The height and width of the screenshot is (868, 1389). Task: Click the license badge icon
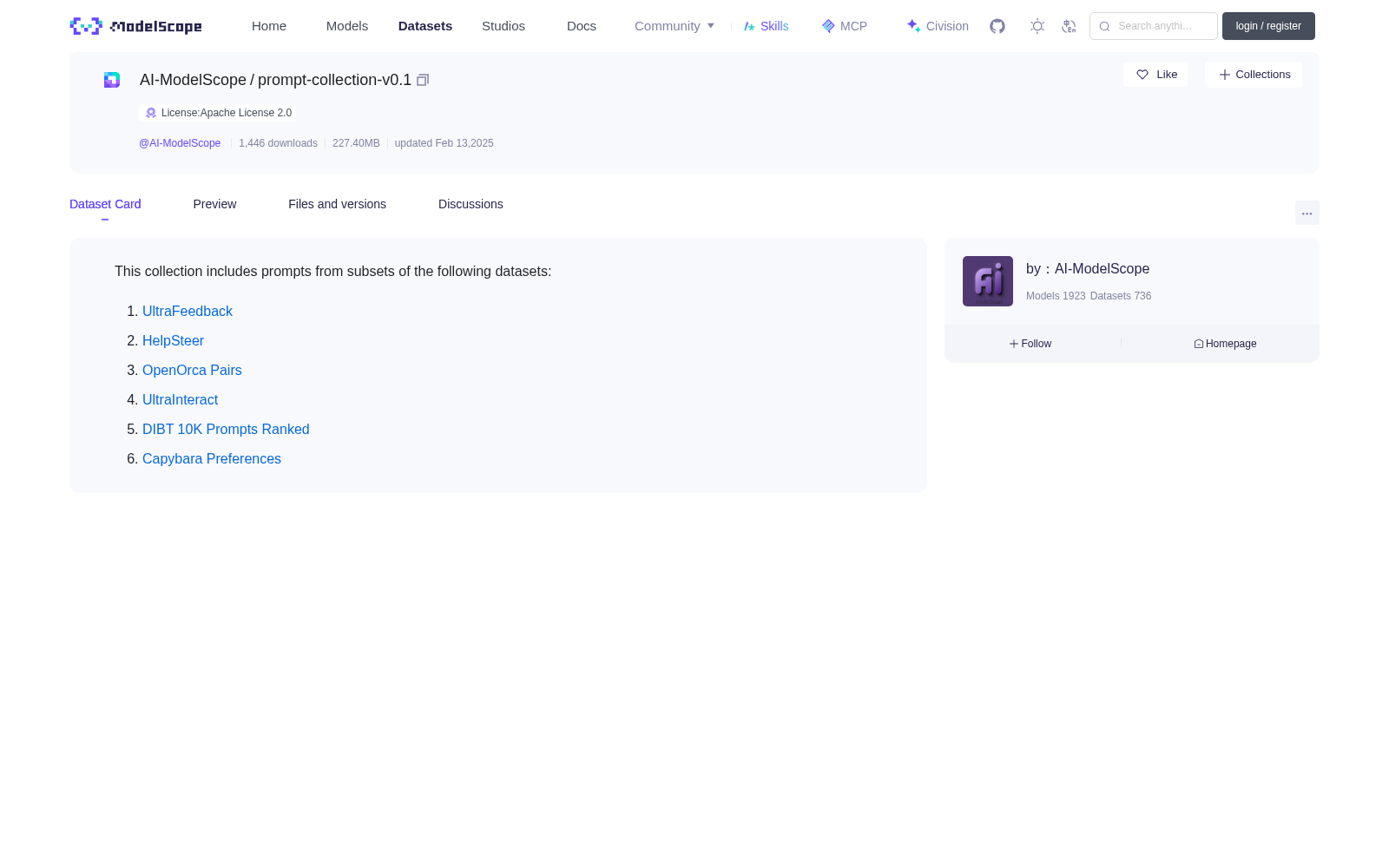[x=151, y=113]
